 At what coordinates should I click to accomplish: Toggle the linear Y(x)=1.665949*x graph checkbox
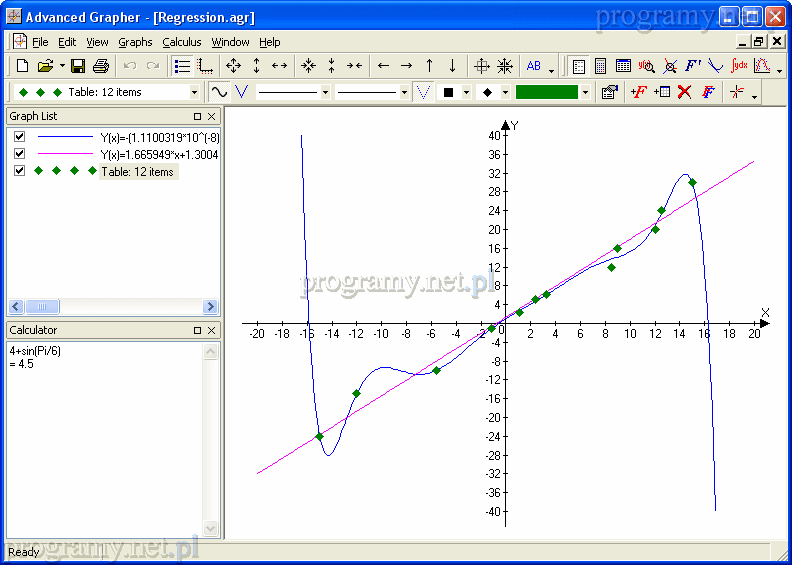click(19, 154)
